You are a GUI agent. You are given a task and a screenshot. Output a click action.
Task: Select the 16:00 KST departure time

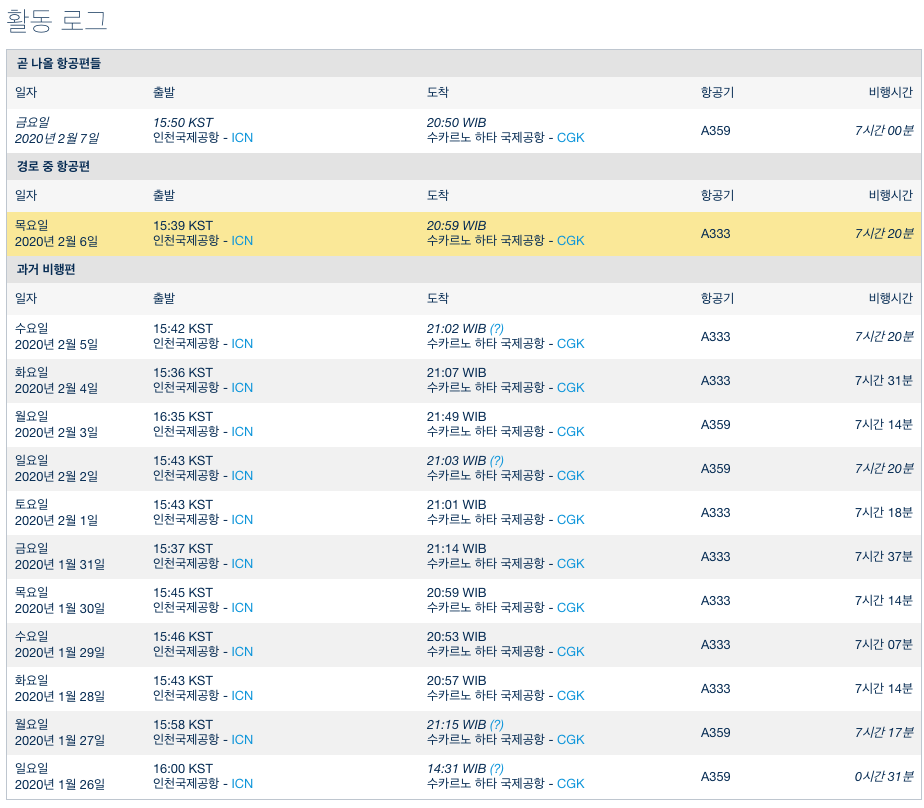point(183,769)
